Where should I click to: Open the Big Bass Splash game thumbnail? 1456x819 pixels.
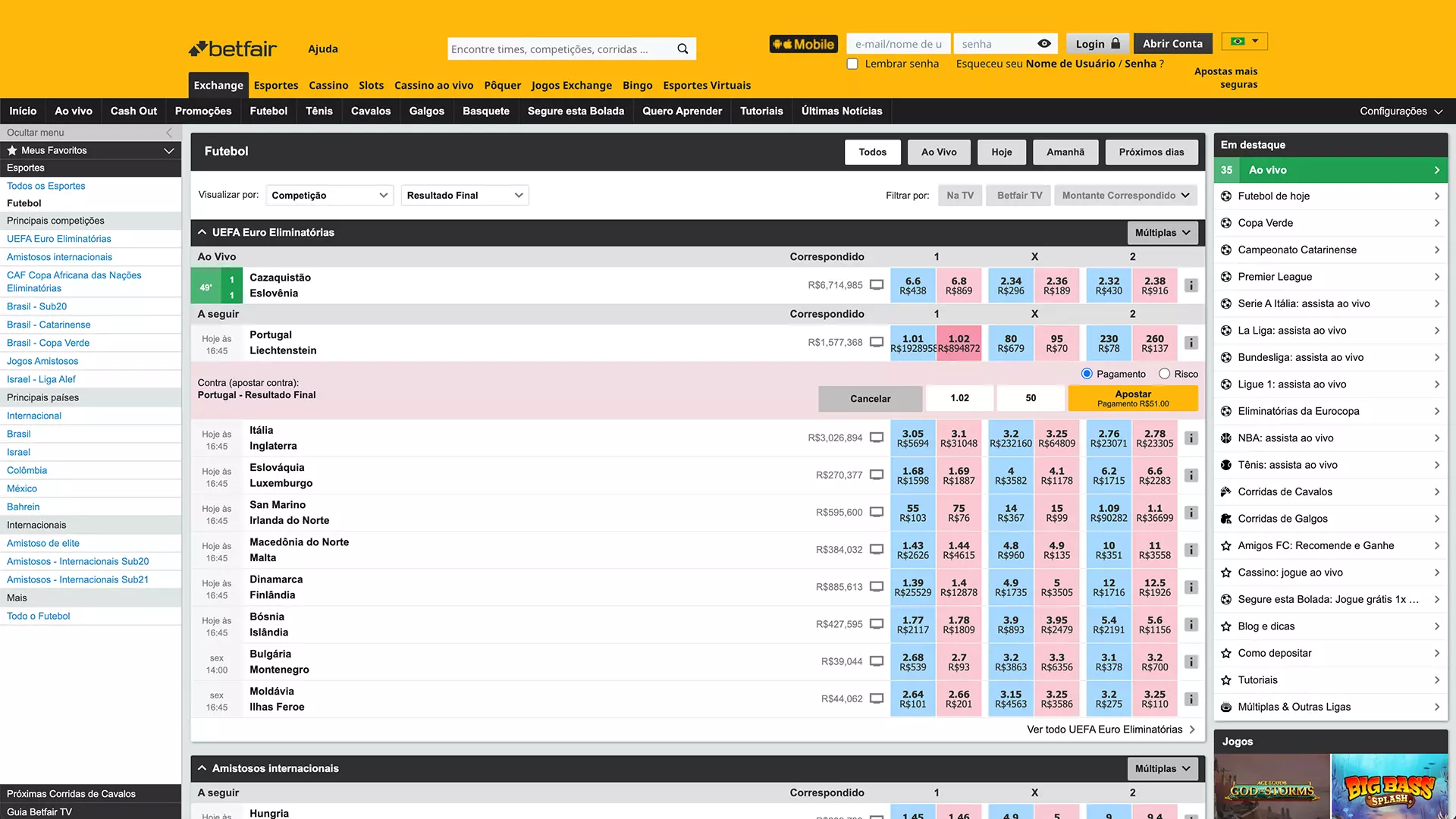click(x=1389, y=786)
